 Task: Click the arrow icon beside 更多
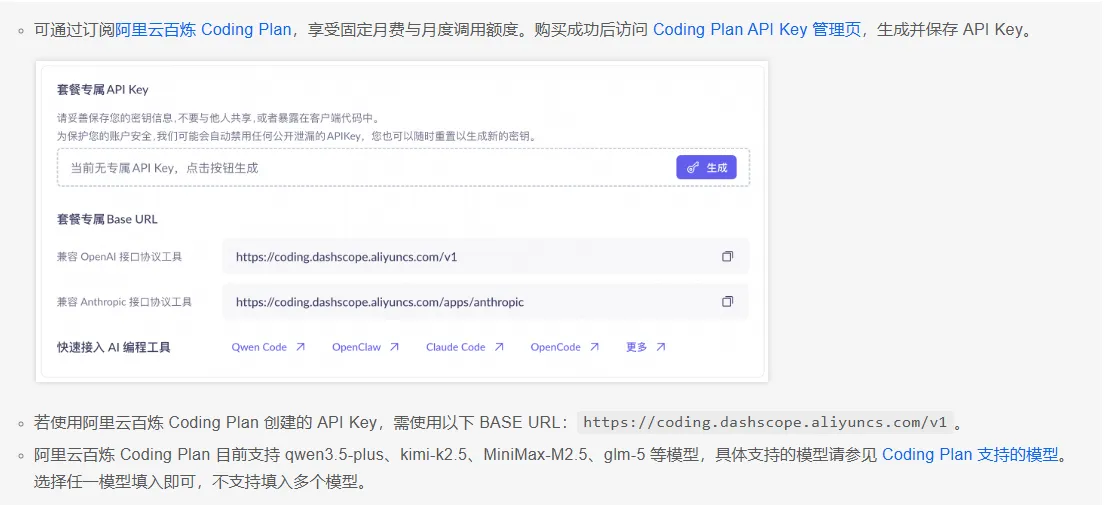click(660, 347)
